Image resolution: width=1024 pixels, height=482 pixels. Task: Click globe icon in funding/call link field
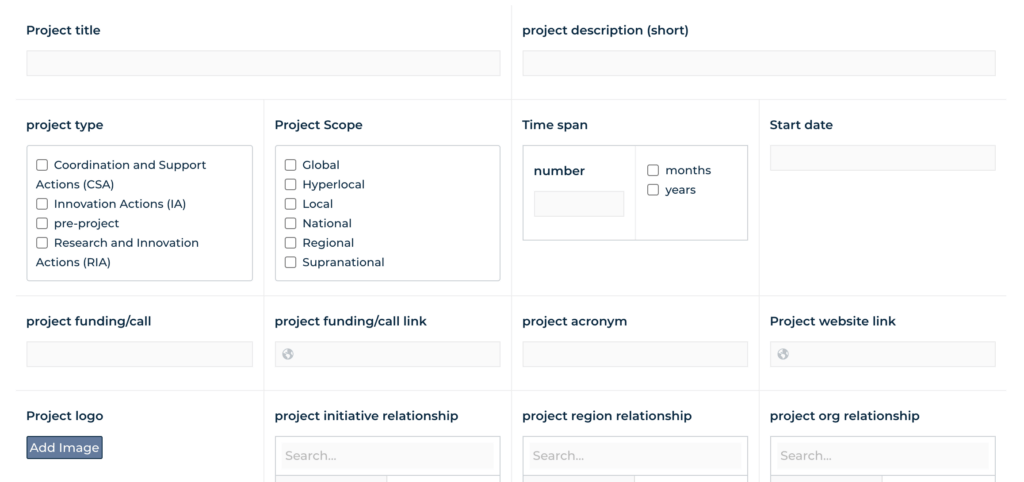pyautogui.click(x=287, y=354)
